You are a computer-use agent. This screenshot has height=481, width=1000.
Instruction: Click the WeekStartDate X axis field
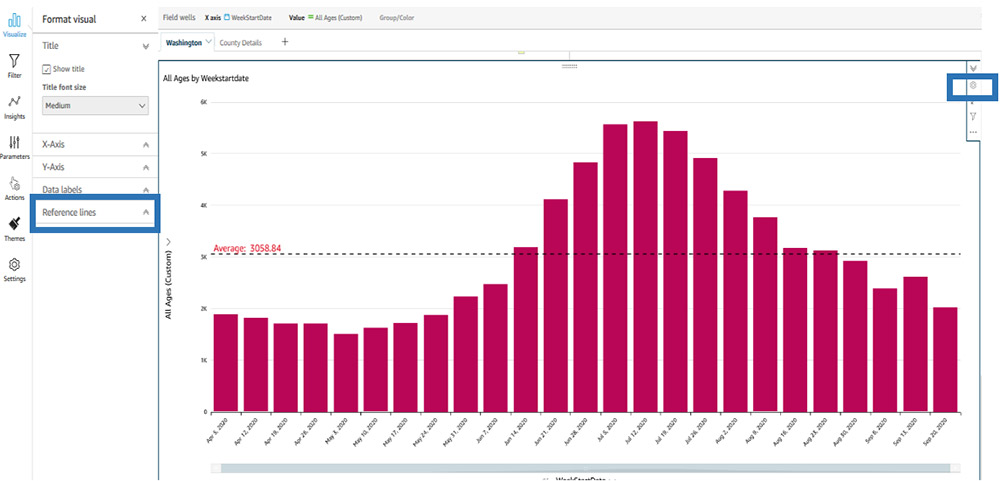(x=251, y=18)
